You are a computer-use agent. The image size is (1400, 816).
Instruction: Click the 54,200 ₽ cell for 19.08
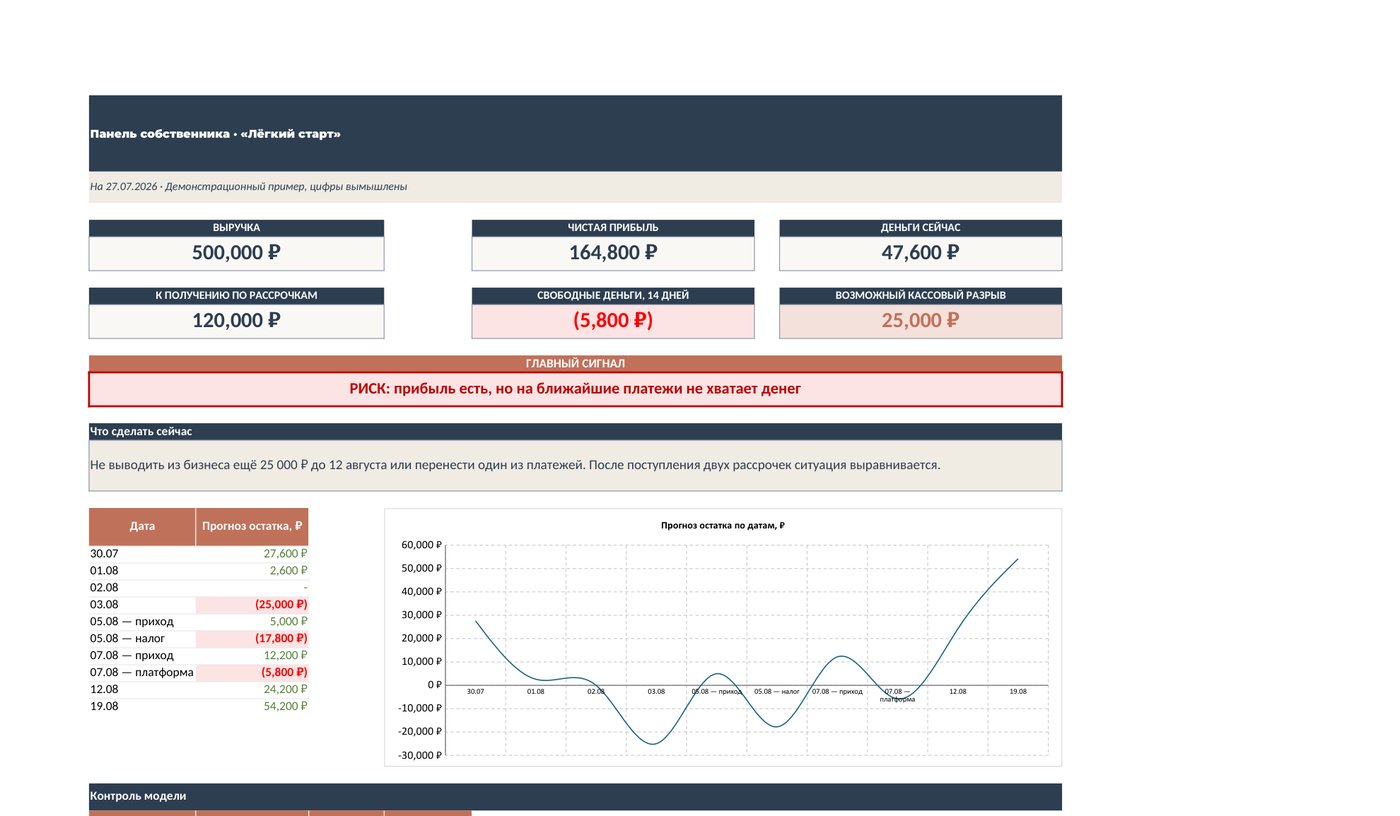tap(252, 707)
